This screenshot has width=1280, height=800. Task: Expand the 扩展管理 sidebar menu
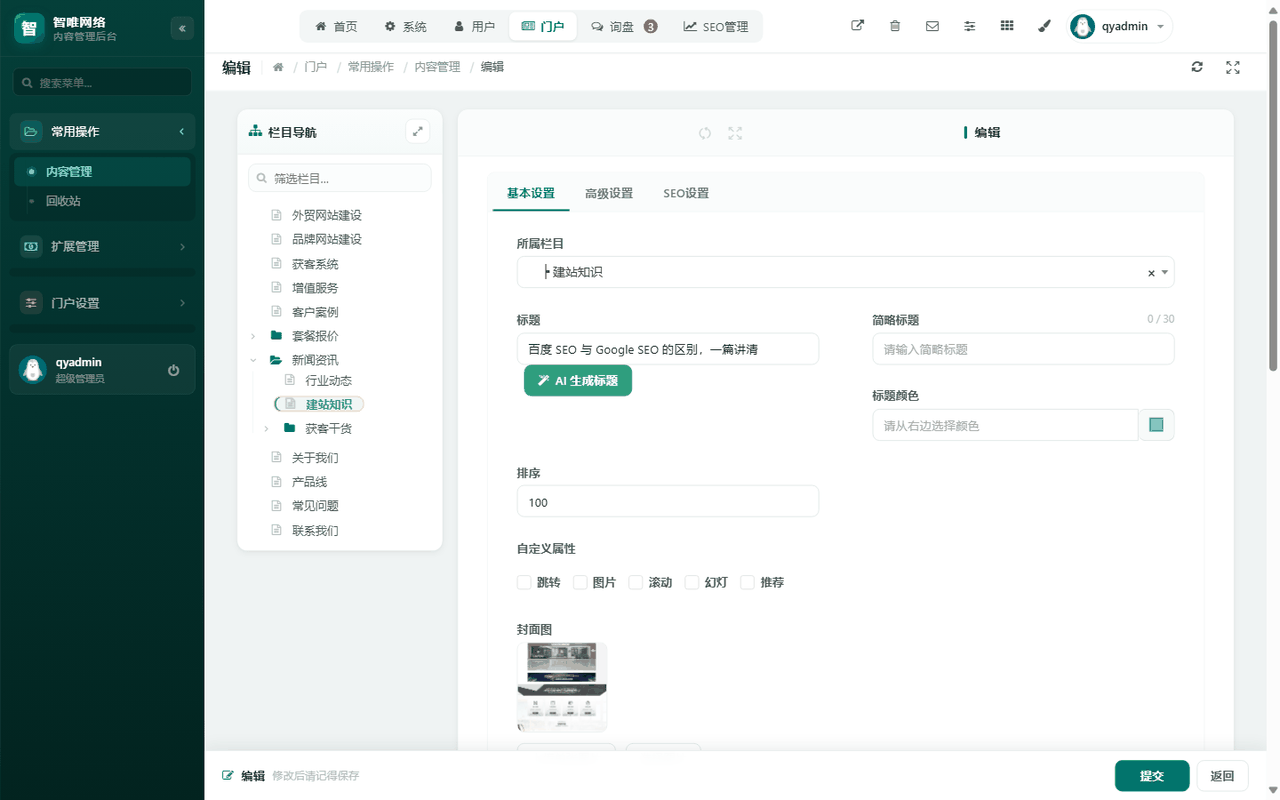click(x=104, y=246)
